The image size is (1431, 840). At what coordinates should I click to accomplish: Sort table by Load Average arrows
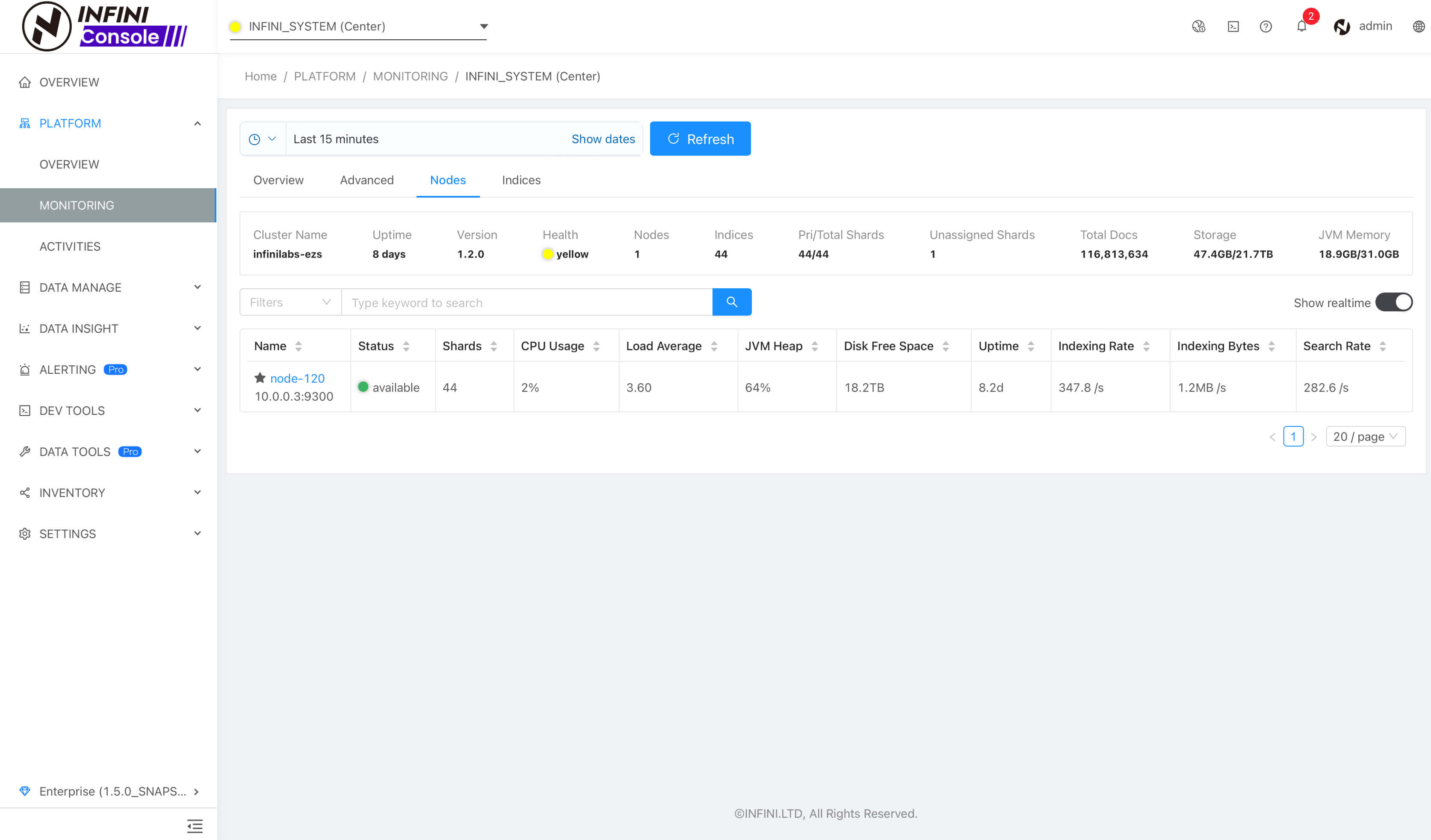pos(714,346)
